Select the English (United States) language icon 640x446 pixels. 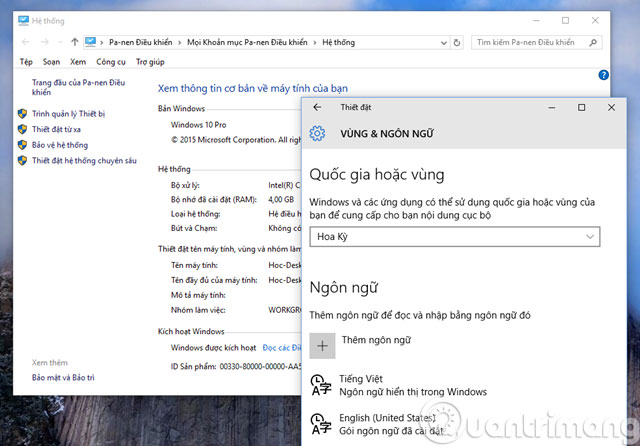pyautogui.click(x=321, y=424)
